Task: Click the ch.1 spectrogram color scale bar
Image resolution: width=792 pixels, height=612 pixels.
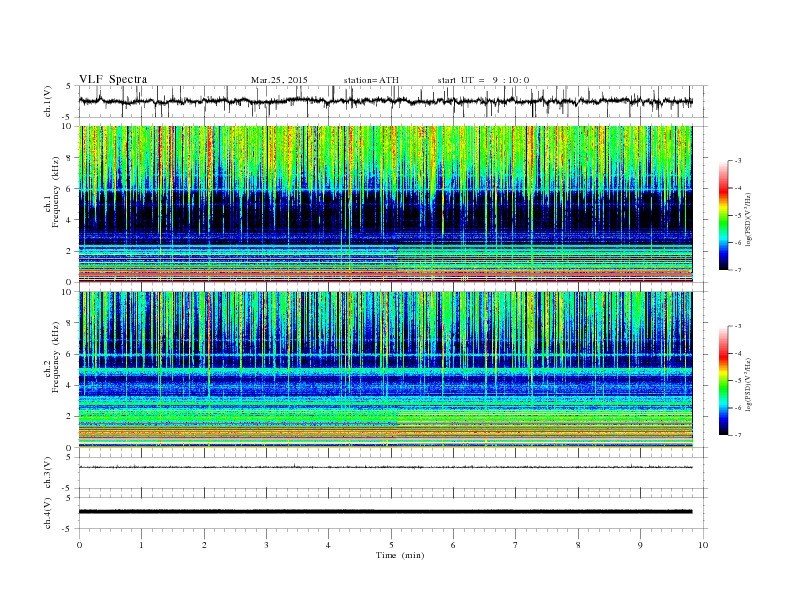Action: 723,215
